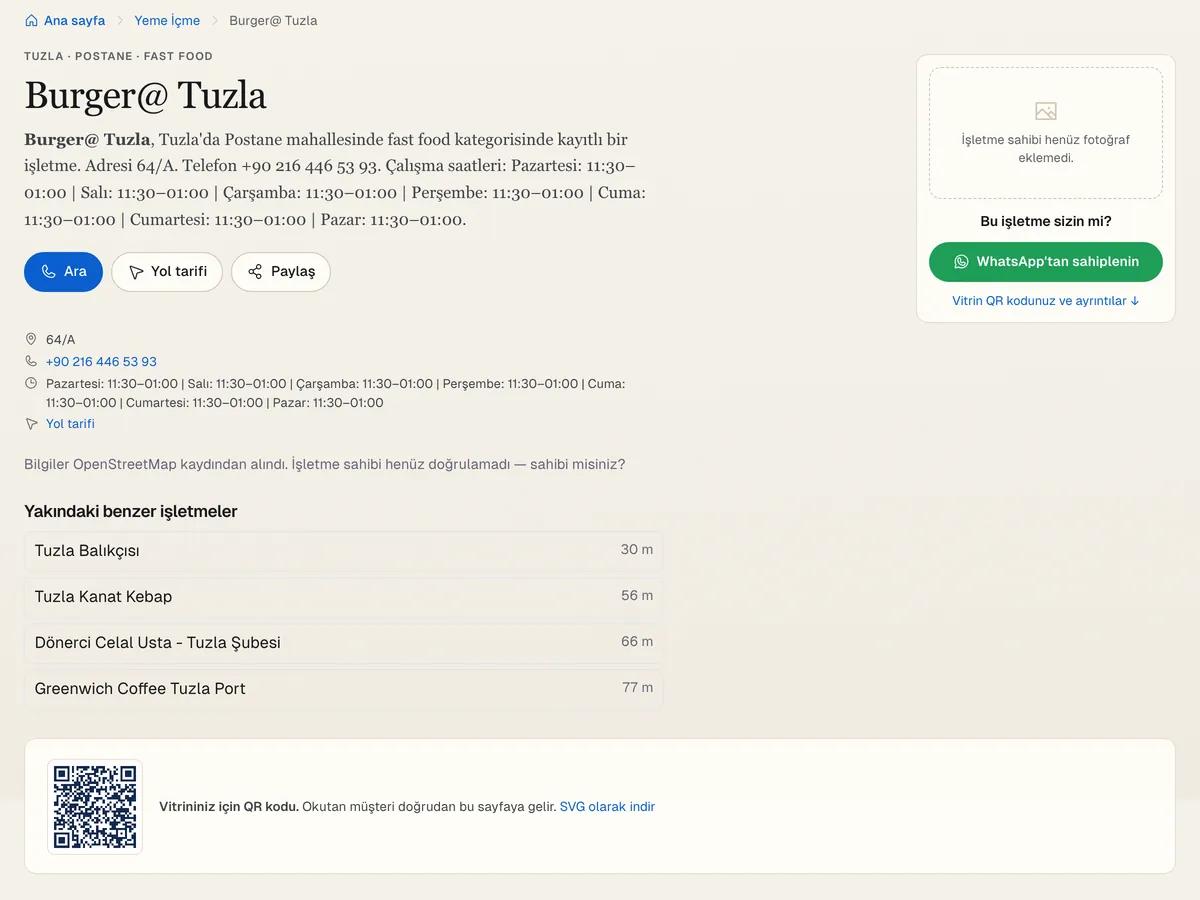Claim listing via WhatsApp'tan sahiplenin
1200x900 pixels.
click(x=1046, y=262)
